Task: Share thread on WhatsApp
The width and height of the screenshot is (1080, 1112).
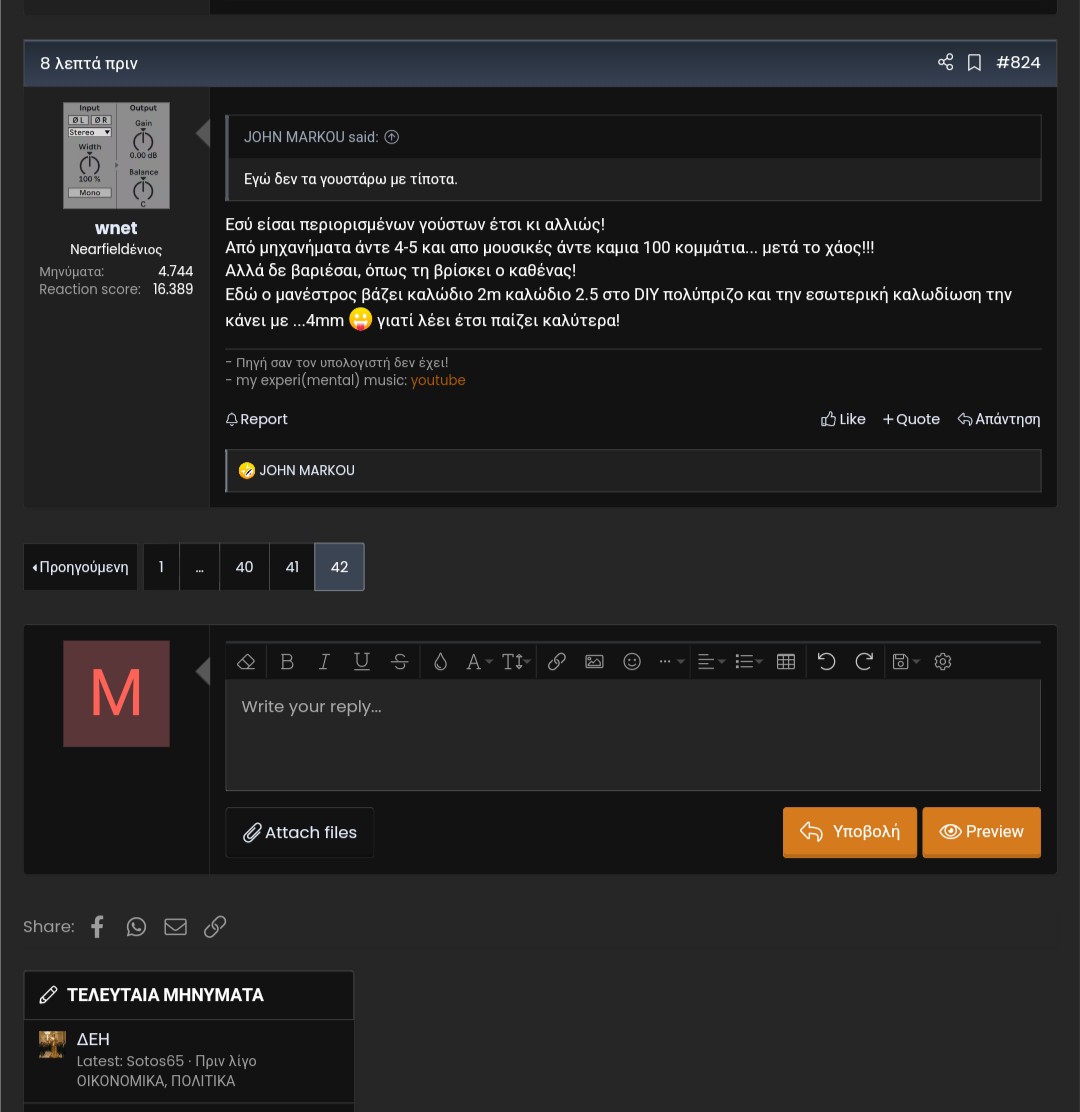Action: (x=136, y=927)
